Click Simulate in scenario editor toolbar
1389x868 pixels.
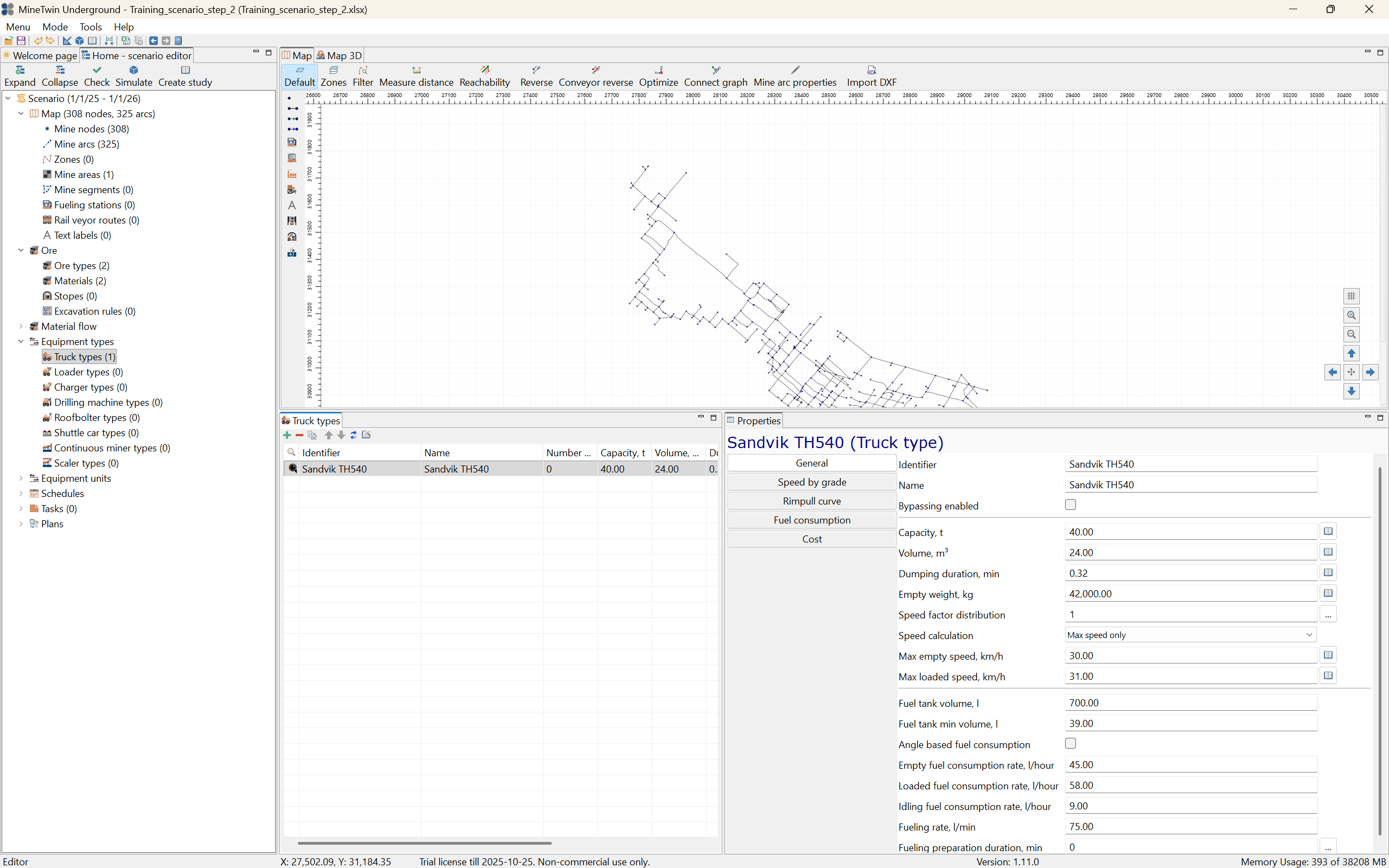tap(133, 76)
